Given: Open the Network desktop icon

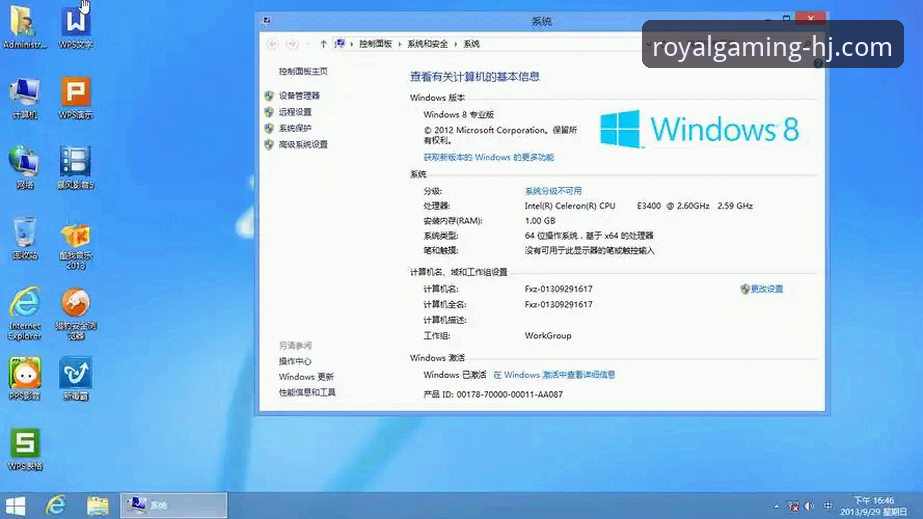Looking at the screenshot, I should 24,168.
